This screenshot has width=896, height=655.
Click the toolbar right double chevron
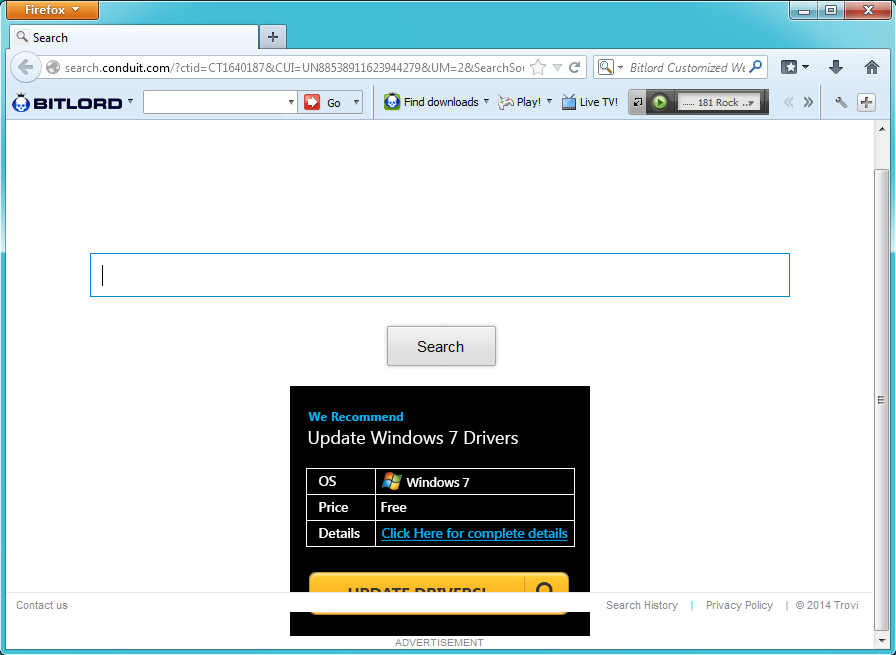pos(808,102)
